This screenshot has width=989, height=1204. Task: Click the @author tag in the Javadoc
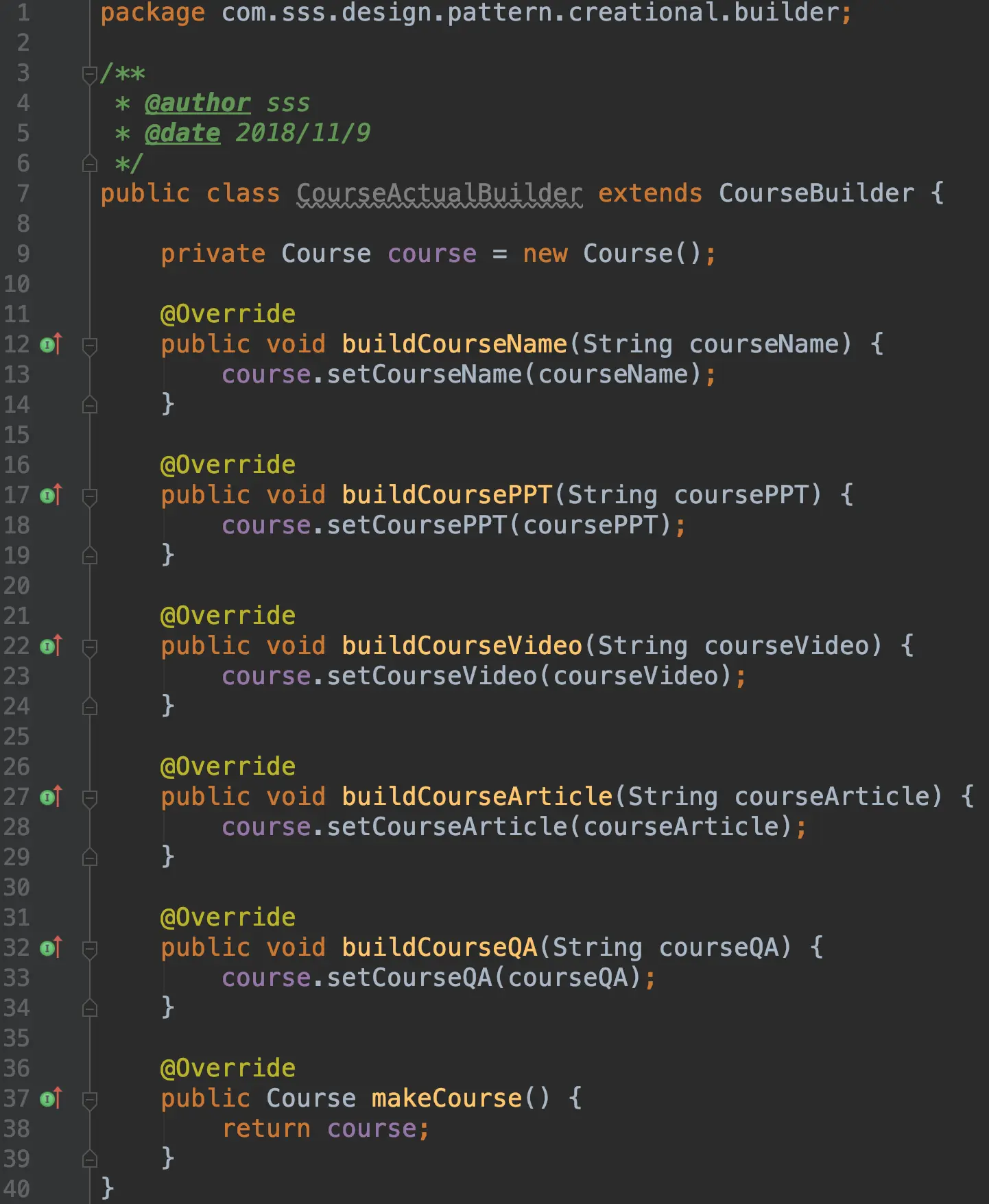coord(198,103)
